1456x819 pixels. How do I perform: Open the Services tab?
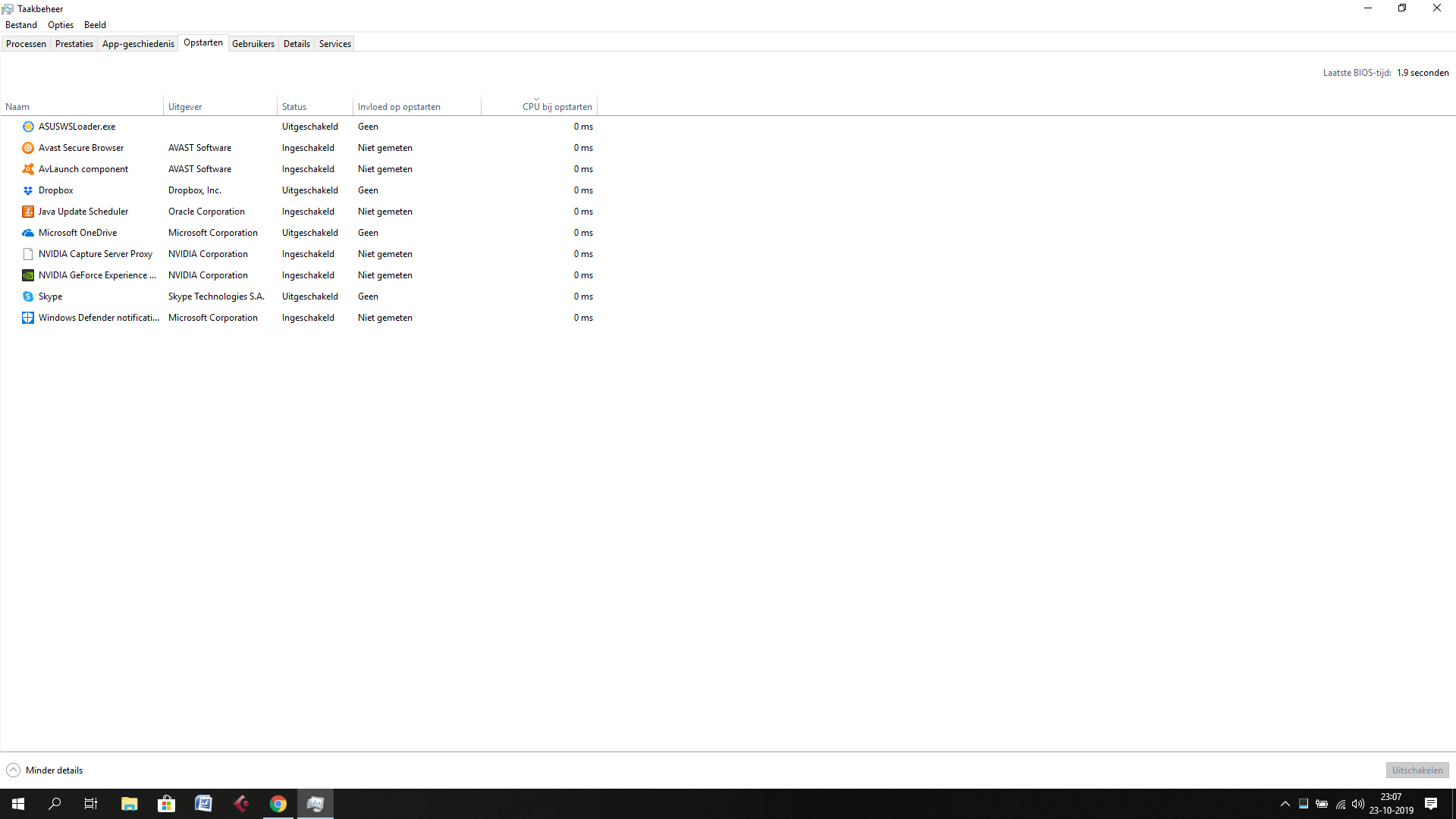[334, 44]
